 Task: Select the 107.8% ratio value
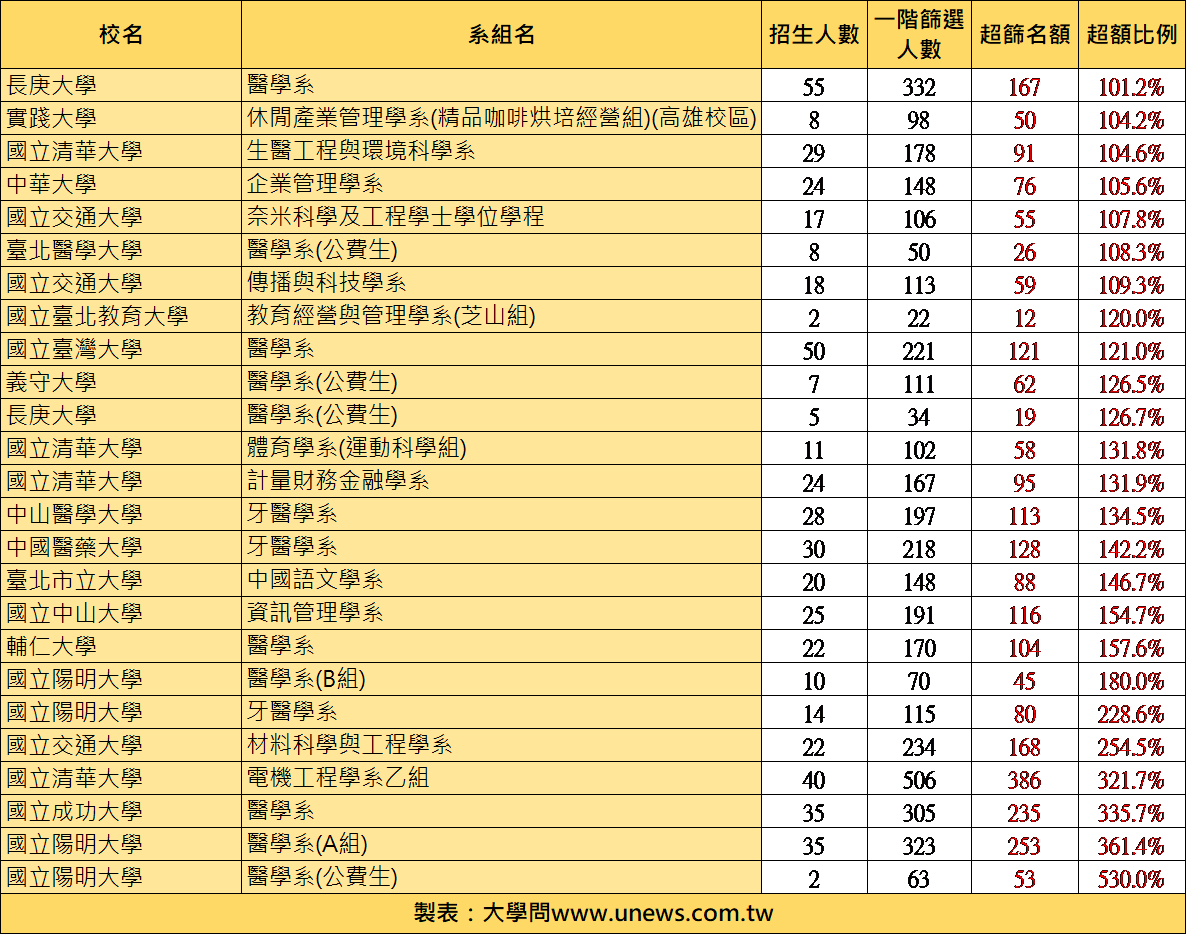click(1132, 220)
